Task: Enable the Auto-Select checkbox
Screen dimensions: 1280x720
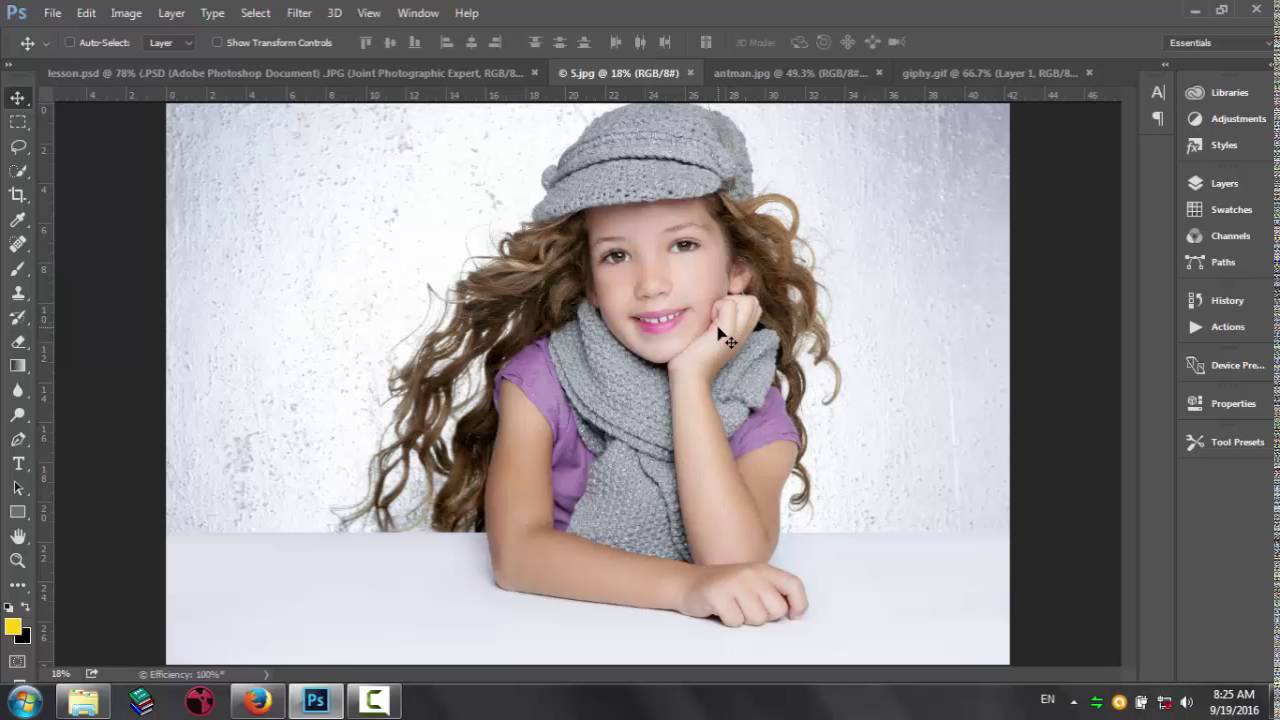Action: click(x=70, y=43)
